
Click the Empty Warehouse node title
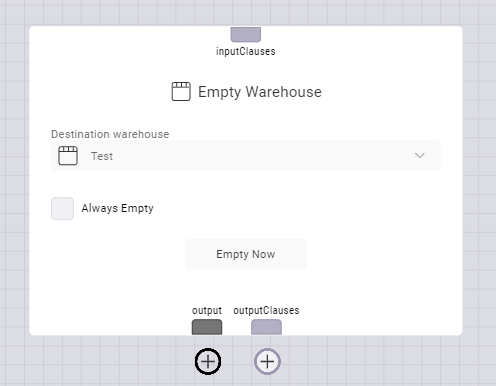[260, 92]
